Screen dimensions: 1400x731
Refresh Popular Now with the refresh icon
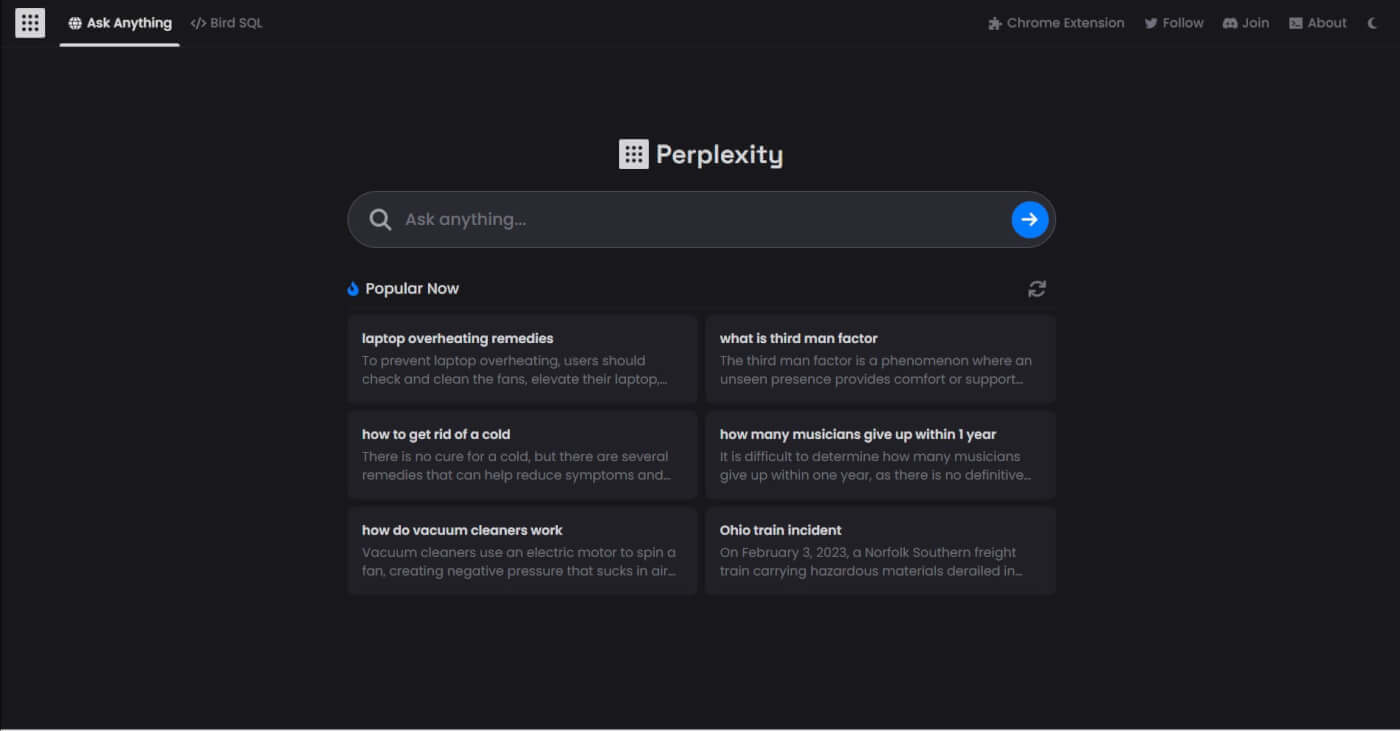1037,288
